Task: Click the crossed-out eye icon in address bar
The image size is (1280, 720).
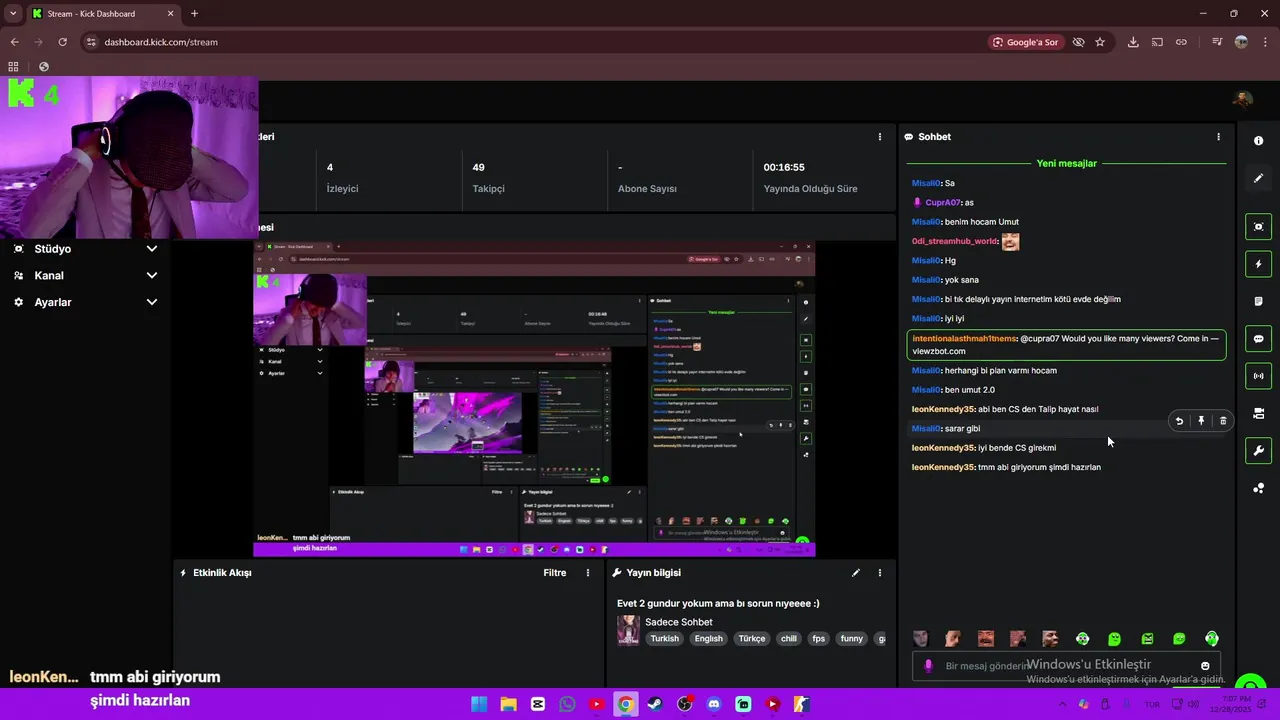Action: [1078, 42]
